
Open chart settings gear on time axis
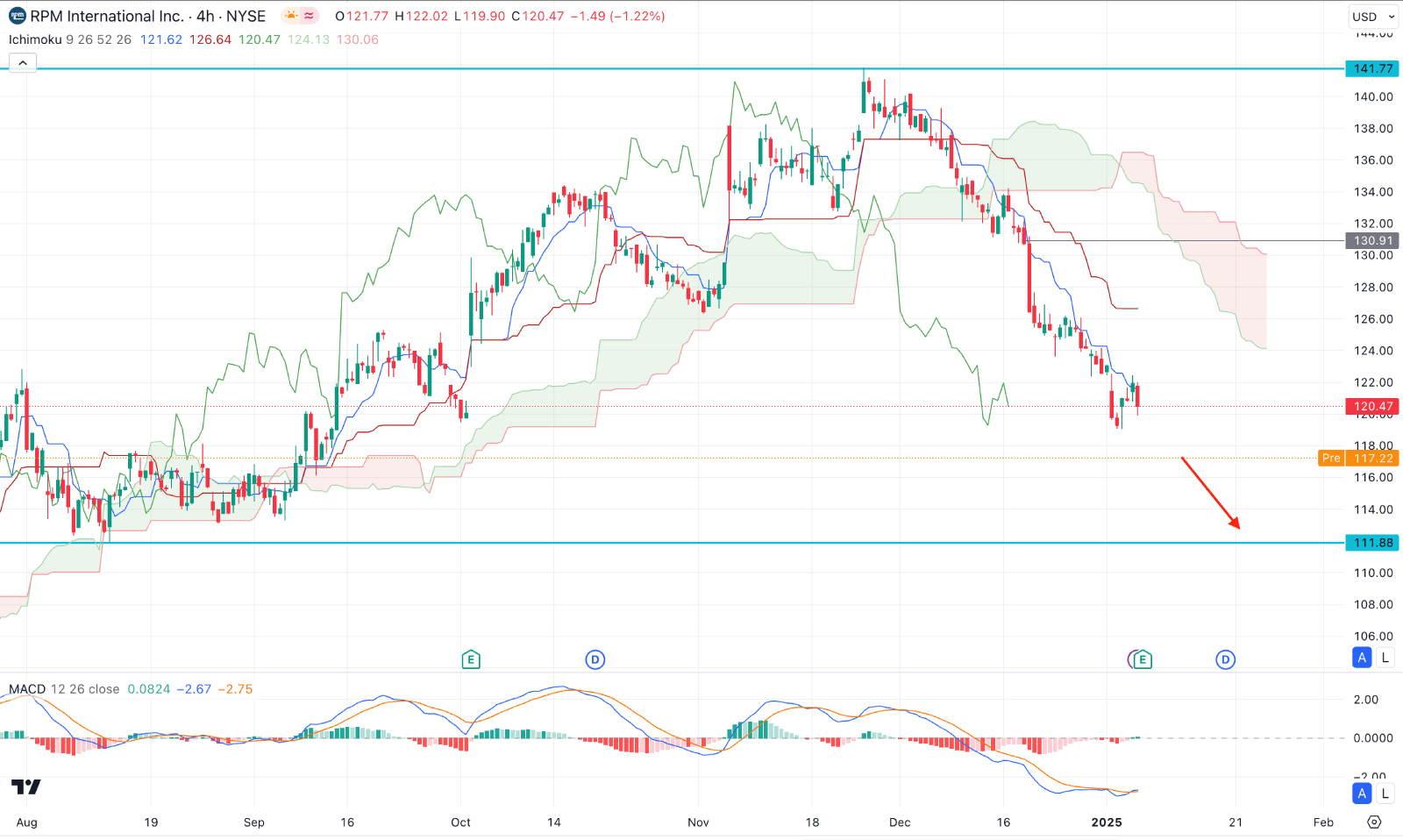(x=1374, y=822)
